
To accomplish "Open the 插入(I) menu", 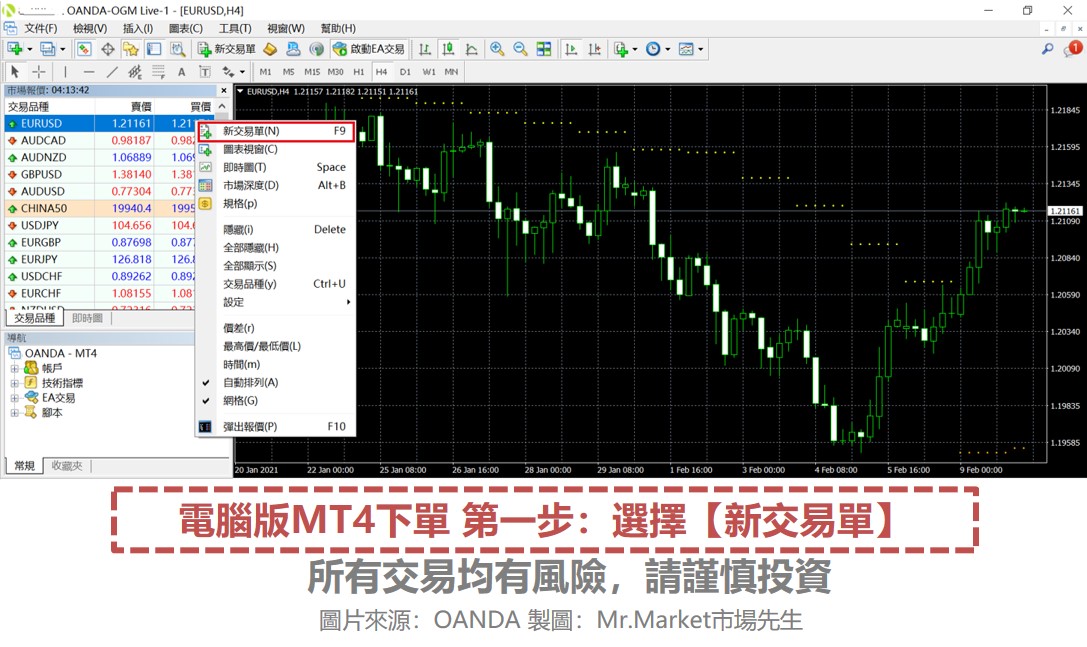I will pos(138,28).
